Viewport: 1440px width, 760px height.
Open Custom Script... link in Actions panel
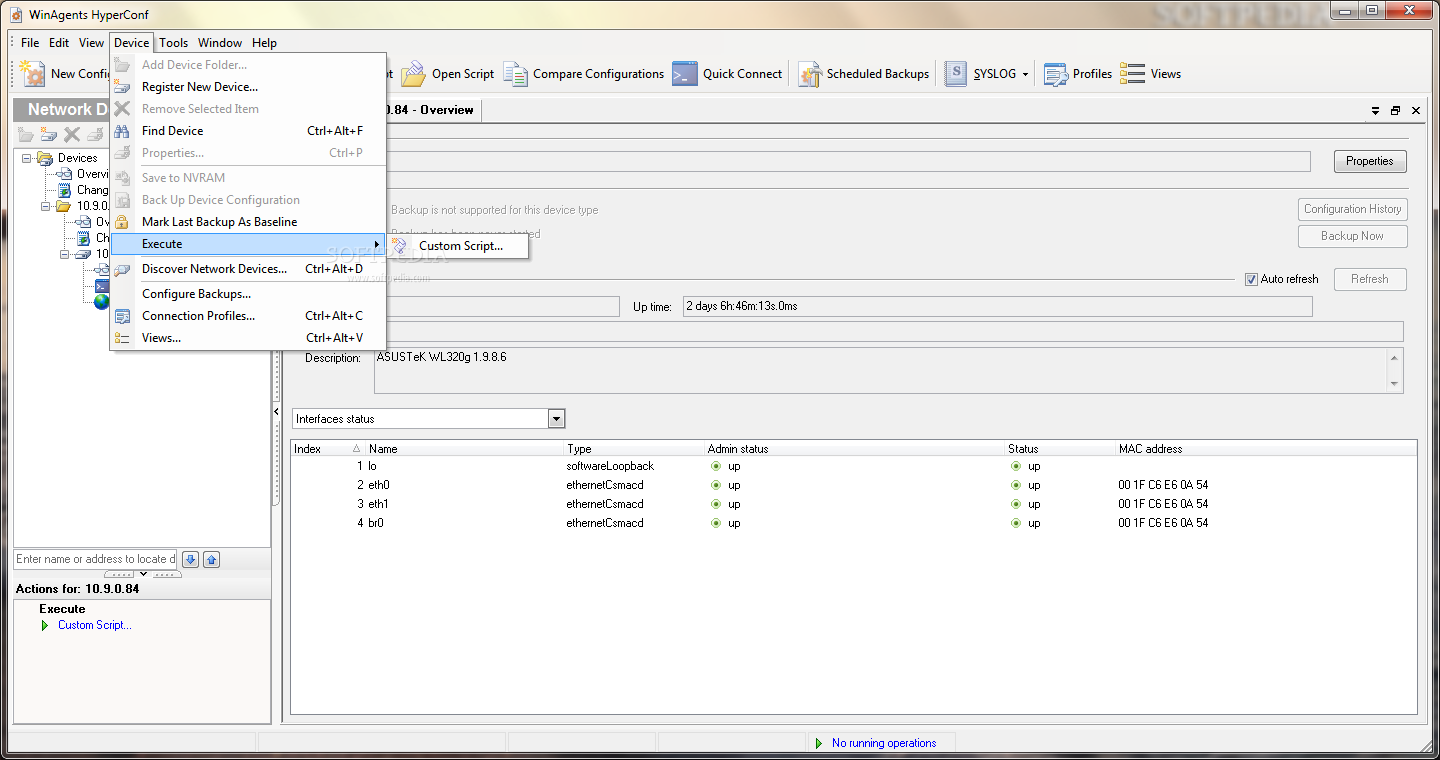95,625
